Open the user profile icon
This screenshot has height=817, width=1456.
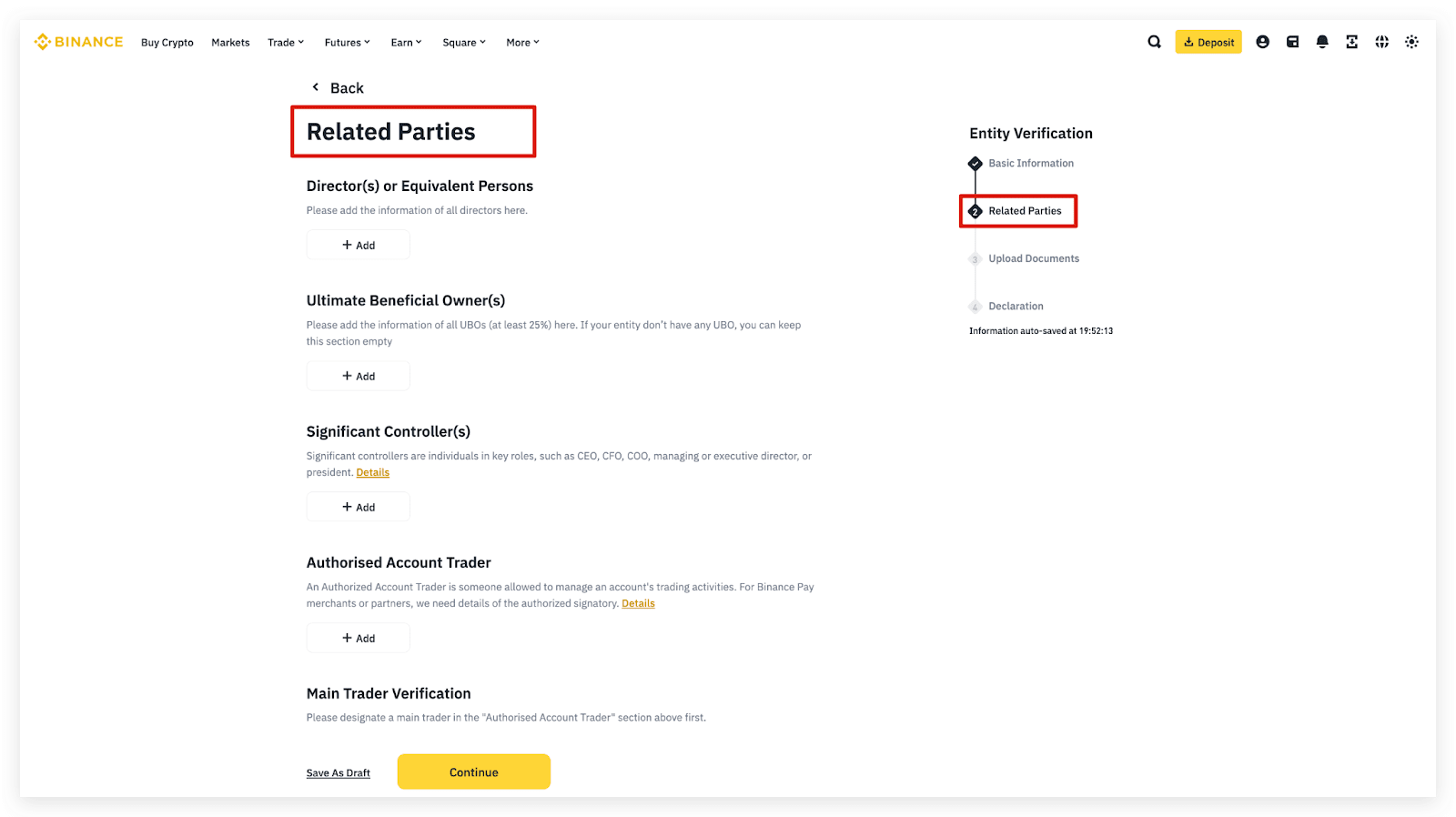[x=1262, y=42]
